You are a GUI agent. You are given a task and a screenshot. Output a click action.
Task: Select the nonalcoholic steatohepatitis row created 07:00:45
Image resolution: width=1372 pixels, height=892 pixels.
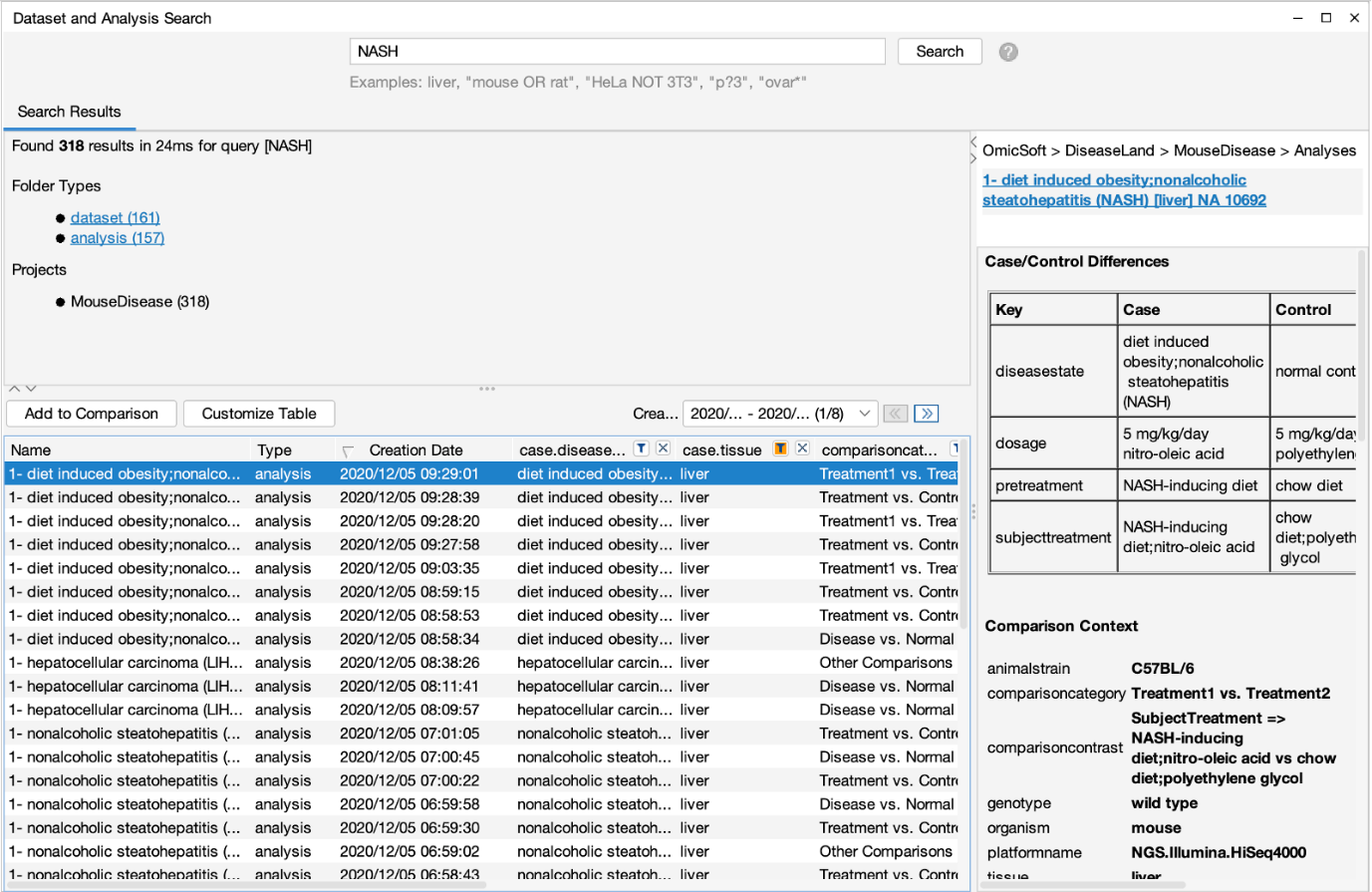tap(482, 756)
